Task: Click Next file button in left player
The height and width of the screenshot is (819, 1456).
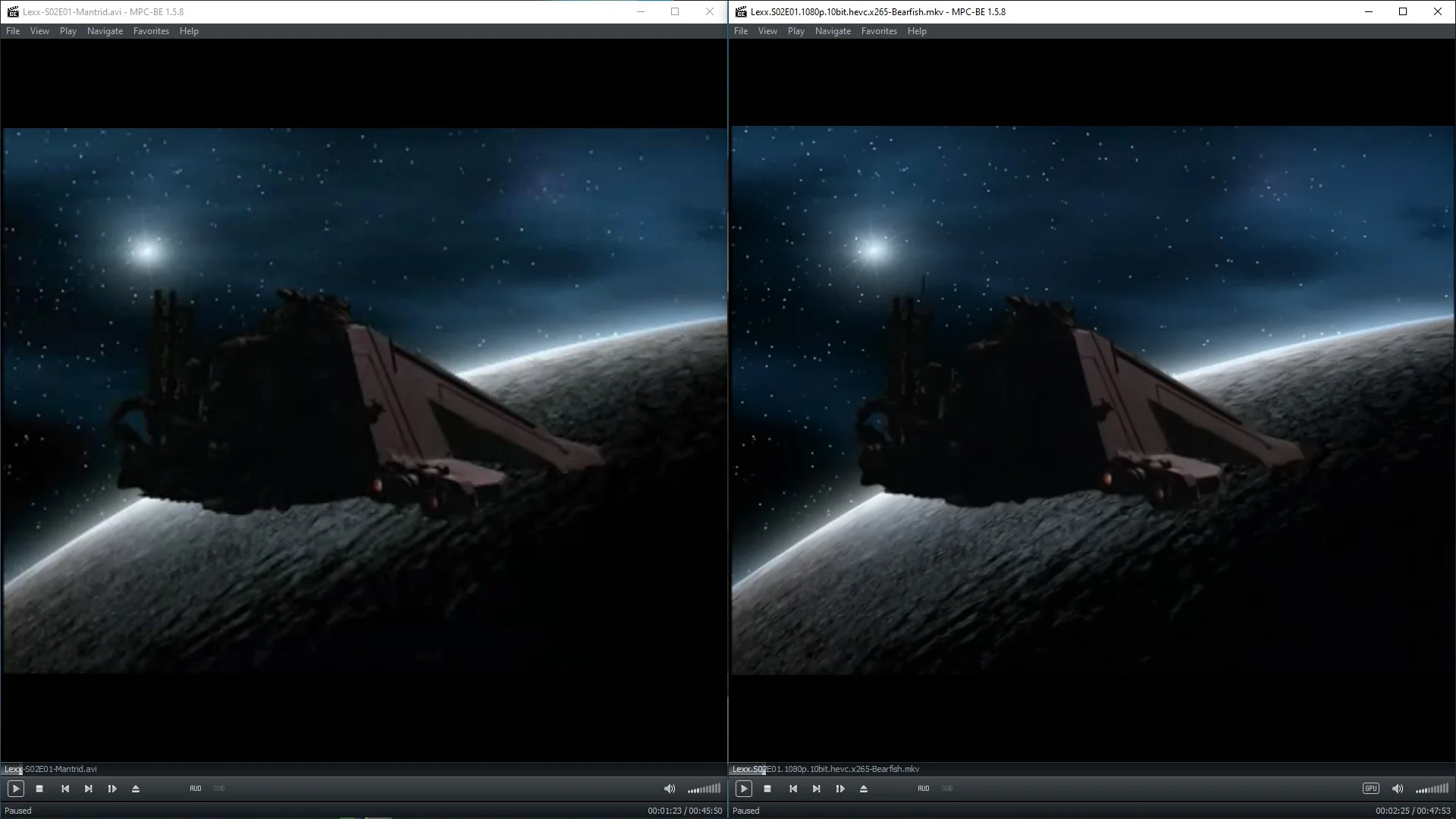Action: 89,789
